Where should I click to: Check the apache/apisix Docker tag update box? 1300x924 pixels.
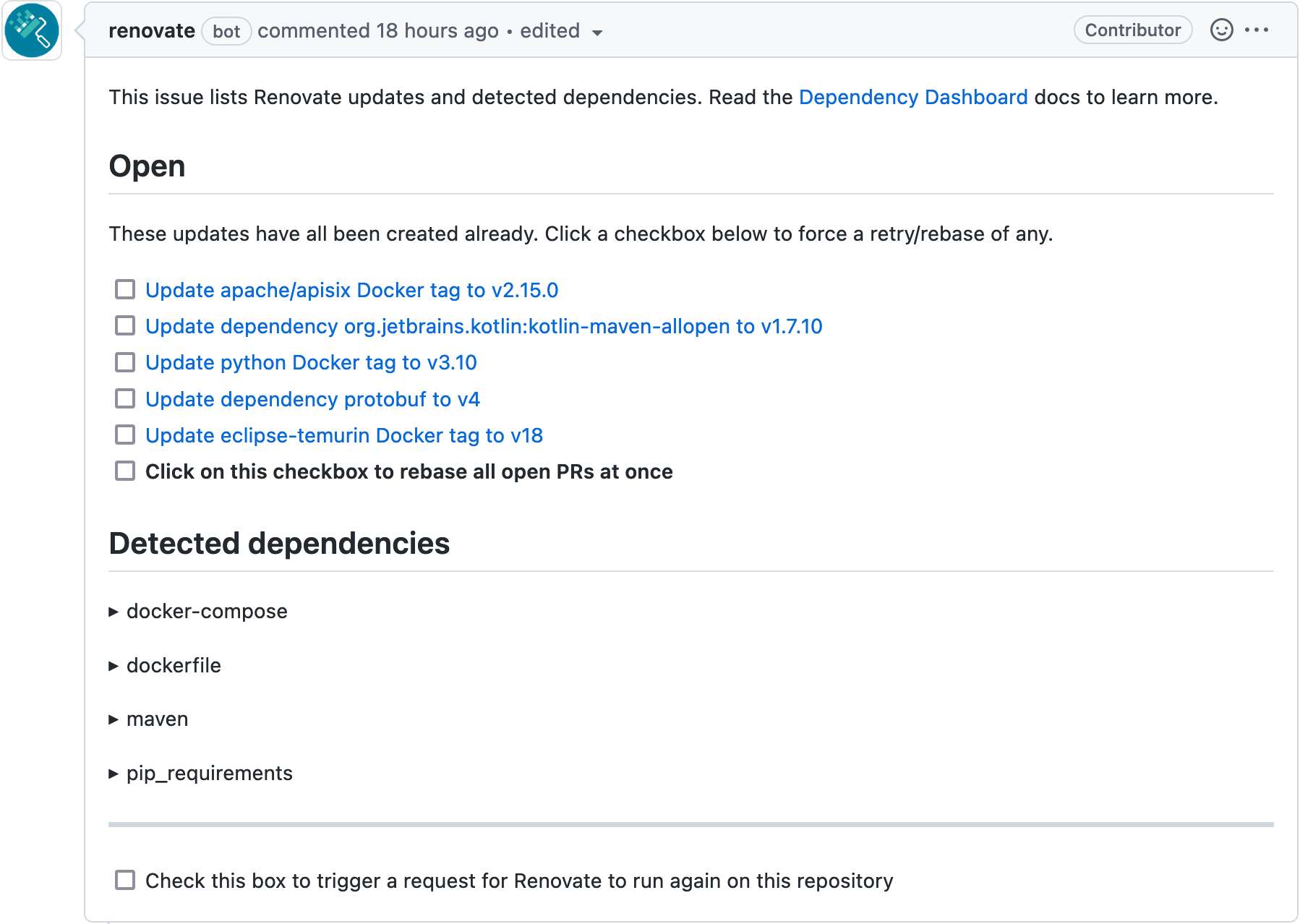coord(125,290)
